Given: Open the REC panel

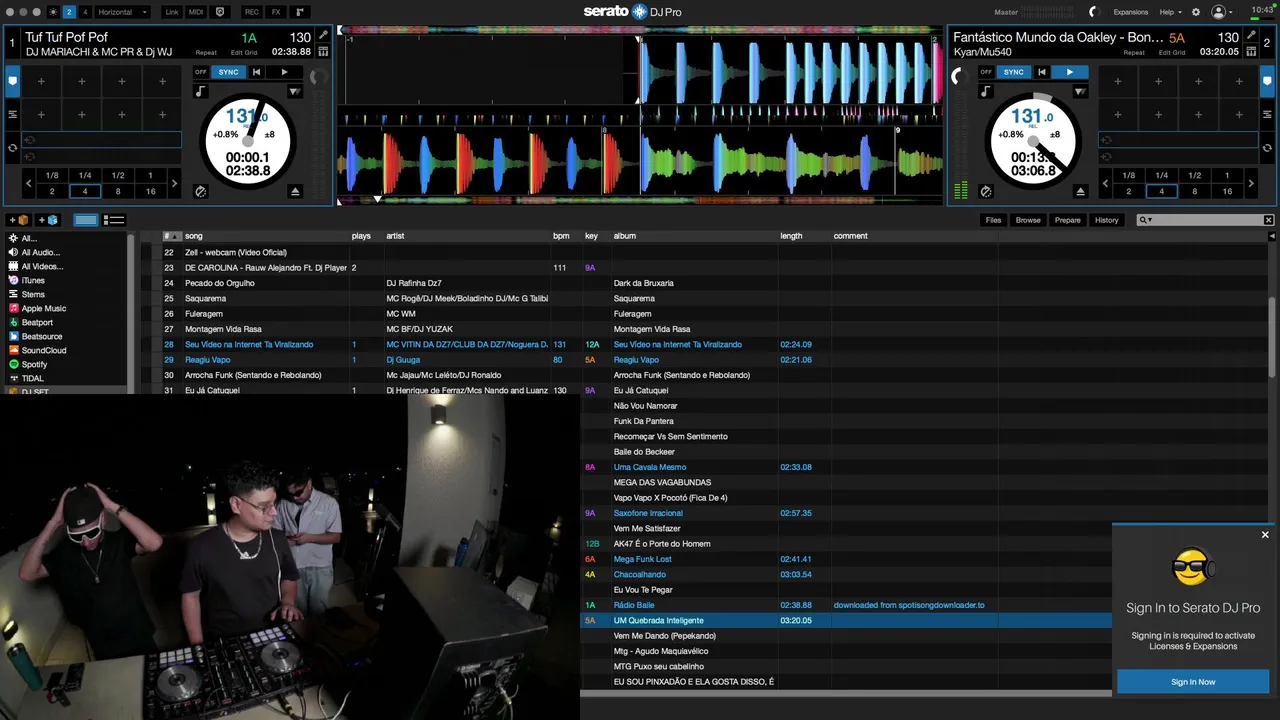Looking at the screenshot, I should [251, 12].
